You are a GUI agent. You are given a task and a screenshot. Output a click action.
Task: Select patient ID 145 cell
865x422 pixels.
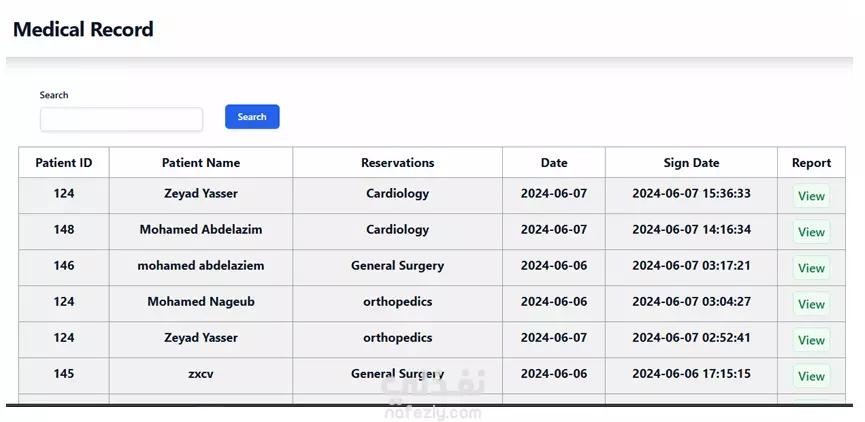pyautogui.click(x=64, y=373)
